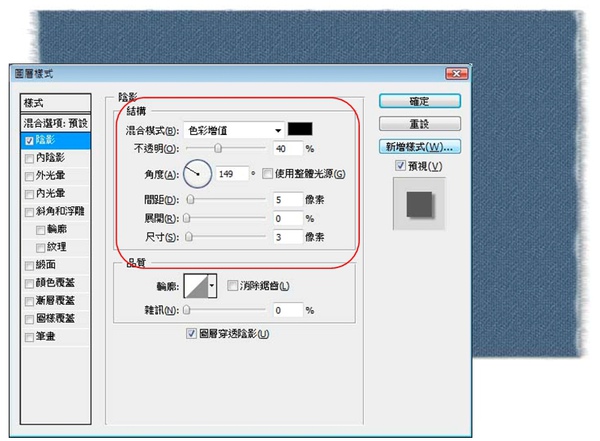Enable the 緞面 checkbox

[x=29, y=266]
